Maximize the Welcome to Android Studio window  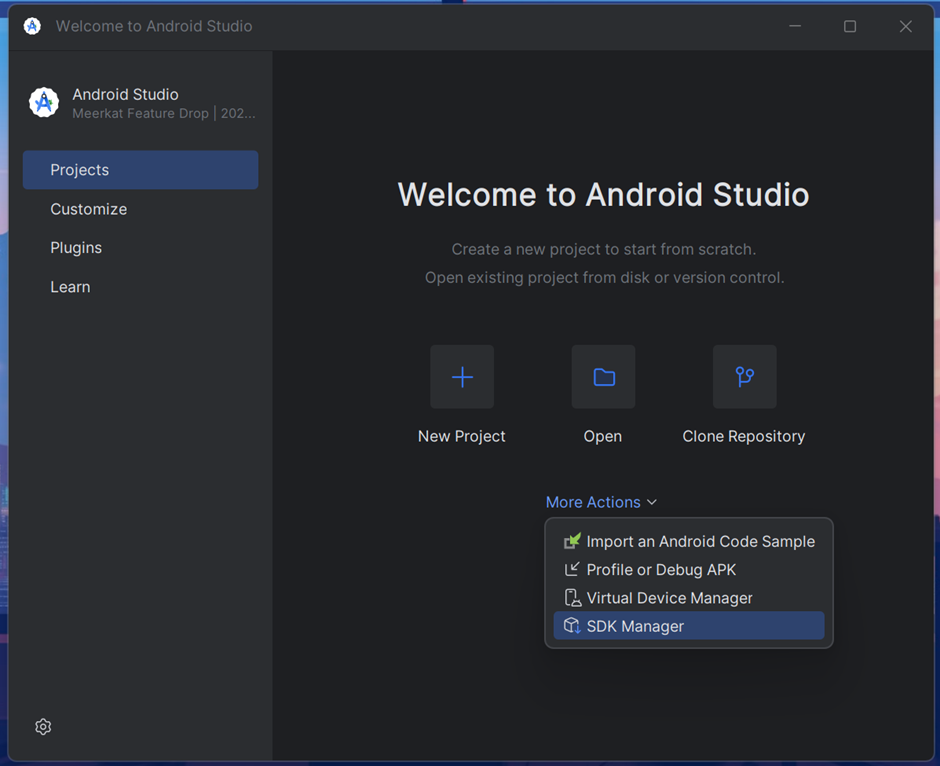[x=849, y=26]
